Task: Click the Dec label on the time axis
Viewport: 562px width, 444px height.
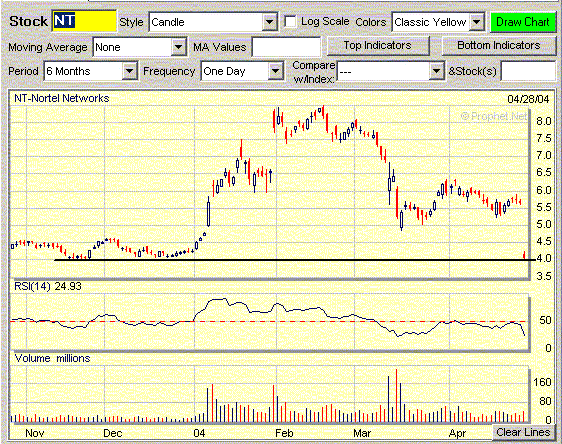Action: (x=113, y=433)
